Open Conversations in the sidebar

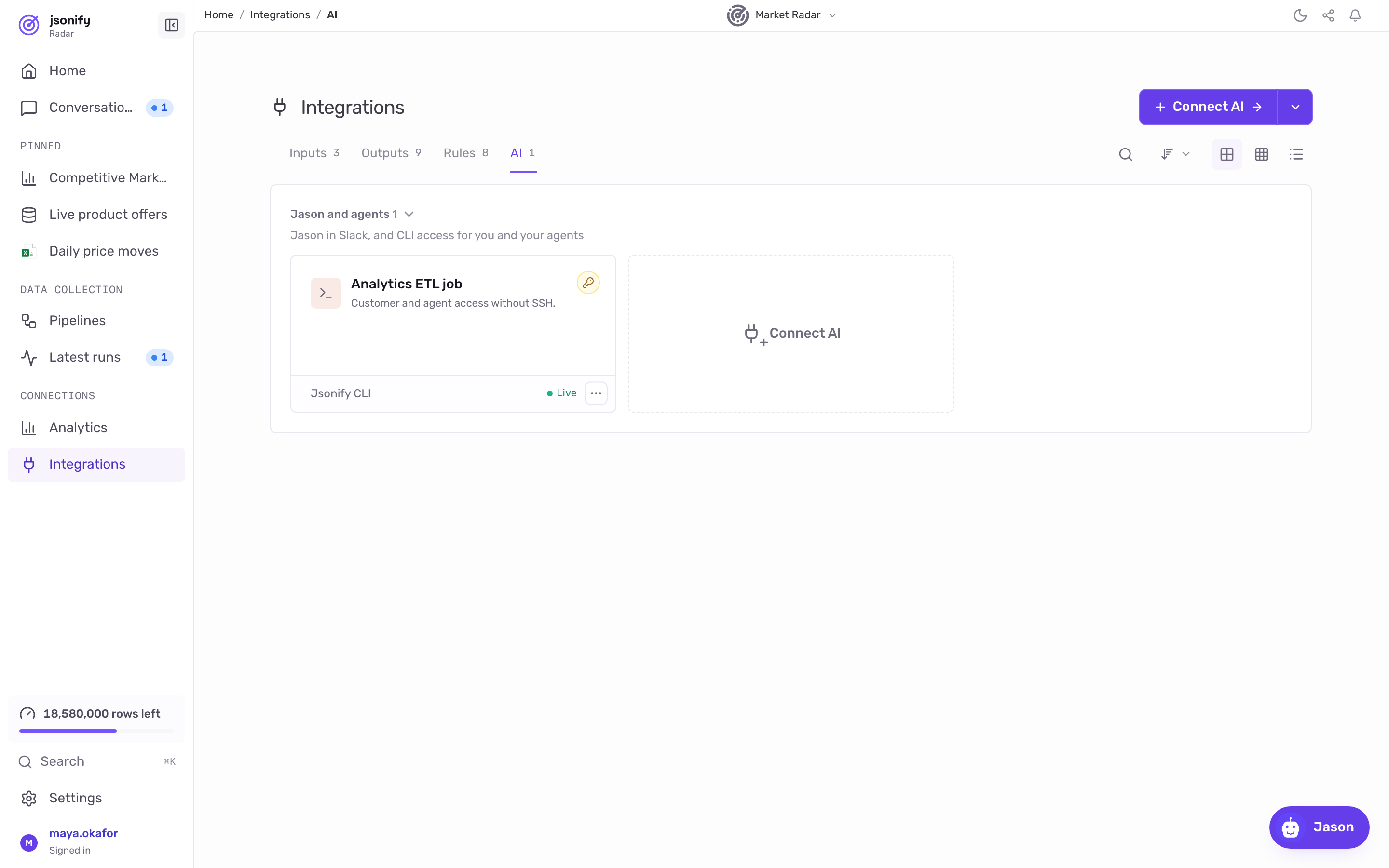click(x=96, y=108)
